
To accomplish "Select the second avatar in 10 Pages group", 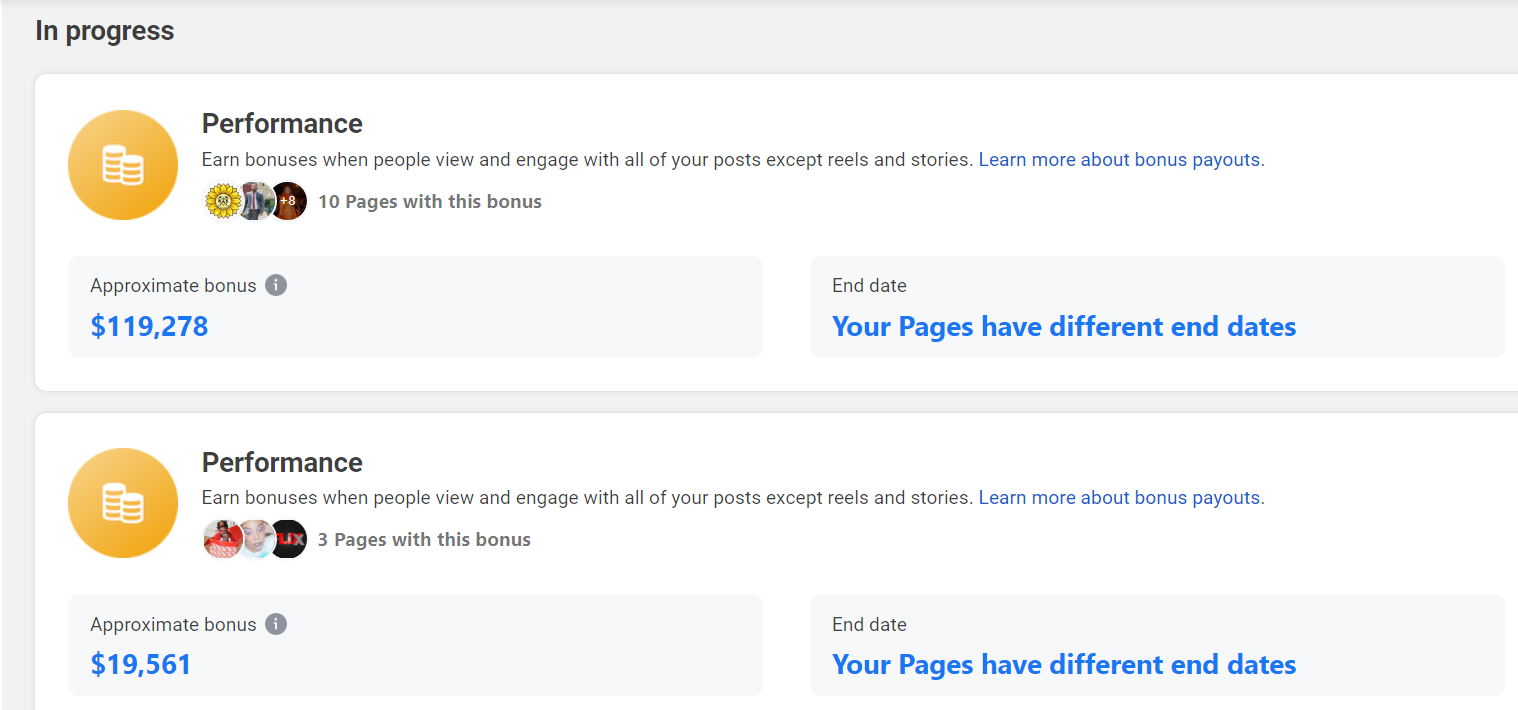I will [x=256, y=201].
